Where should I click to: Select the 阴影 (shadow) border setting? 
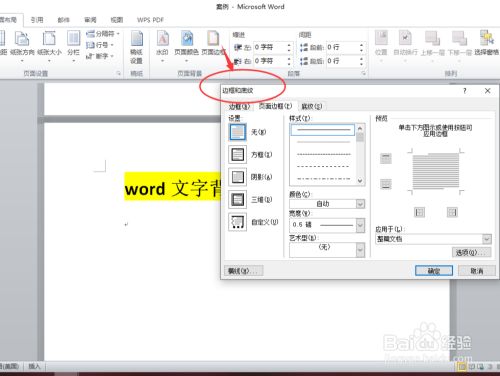pyautogui.click(x=238, y=177)
